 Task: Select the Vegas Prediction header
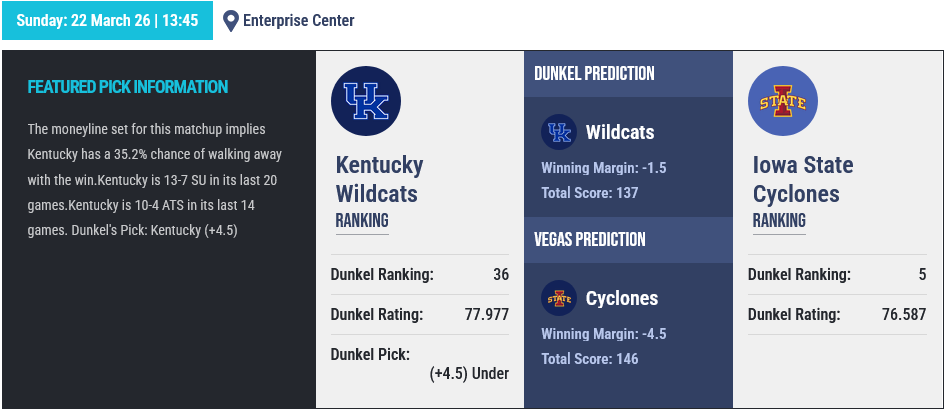pyautogui.click(x=590, y=240)
